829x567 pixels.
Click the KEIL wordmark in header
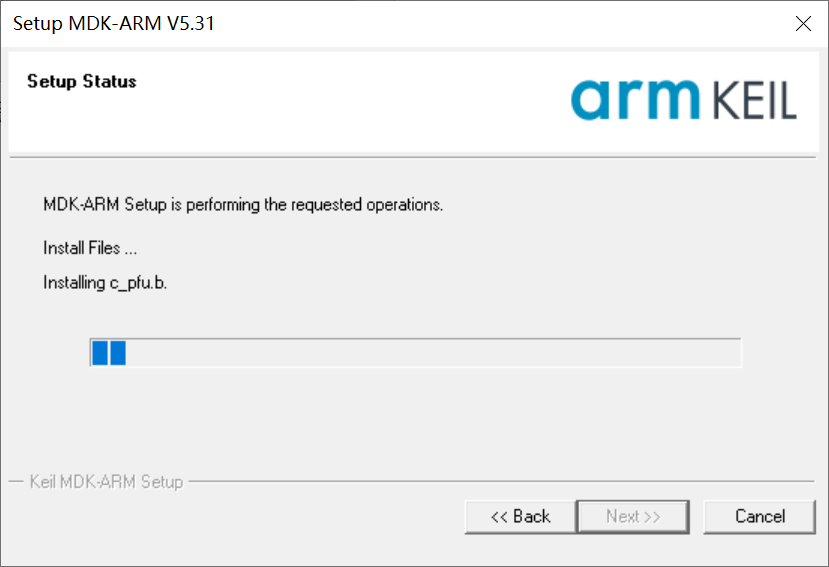[756, 101]
